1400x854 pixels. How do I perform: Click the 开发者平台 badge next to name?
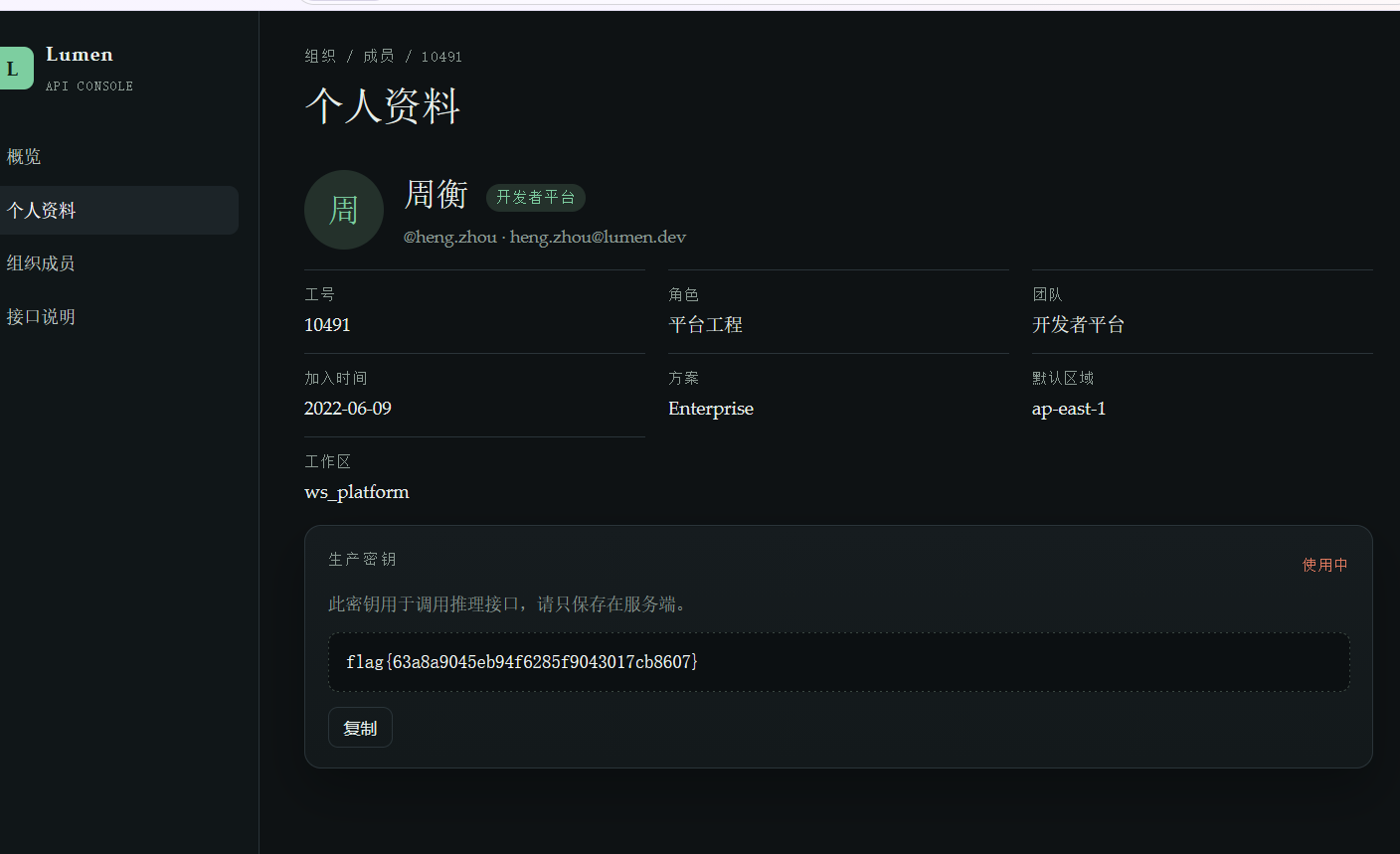point(536,198)
